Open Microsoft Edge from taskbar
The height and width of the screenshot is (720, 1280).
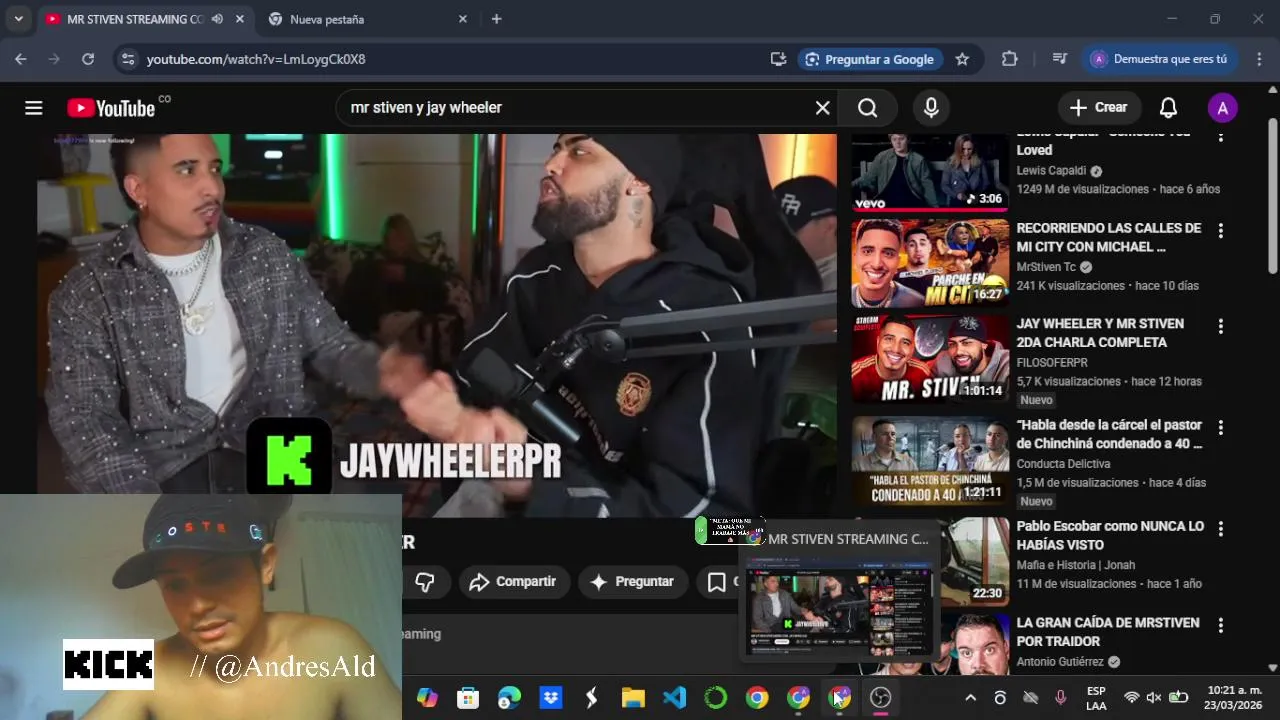pos(509,698)
